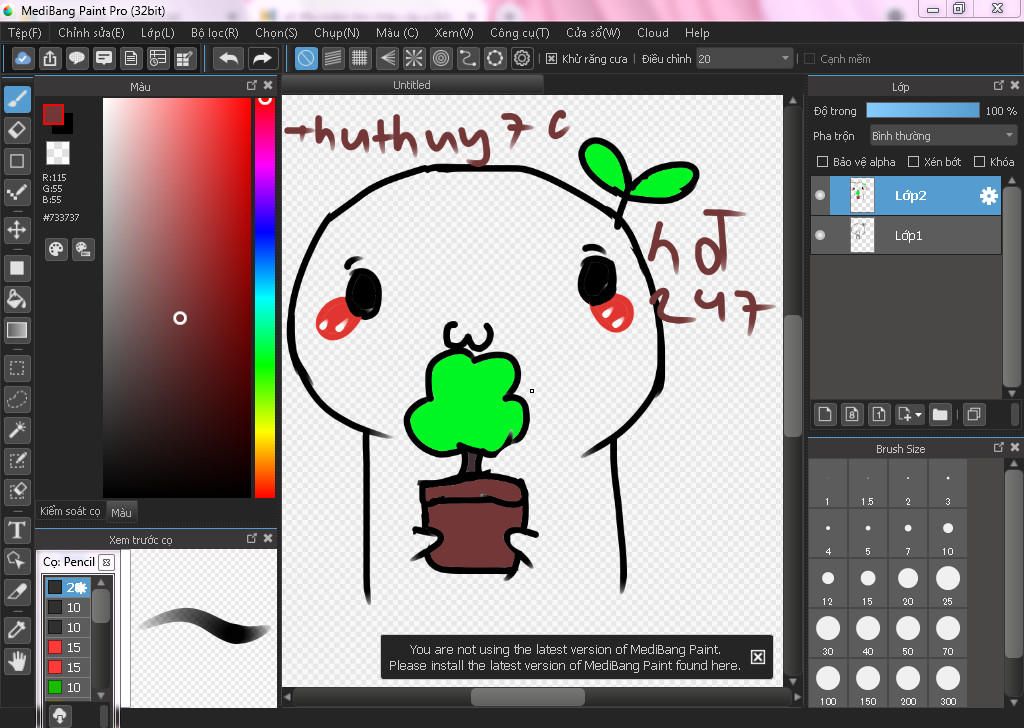Create a new layer
Screen dimensions: 1024x728
click(x=825, y=415)
